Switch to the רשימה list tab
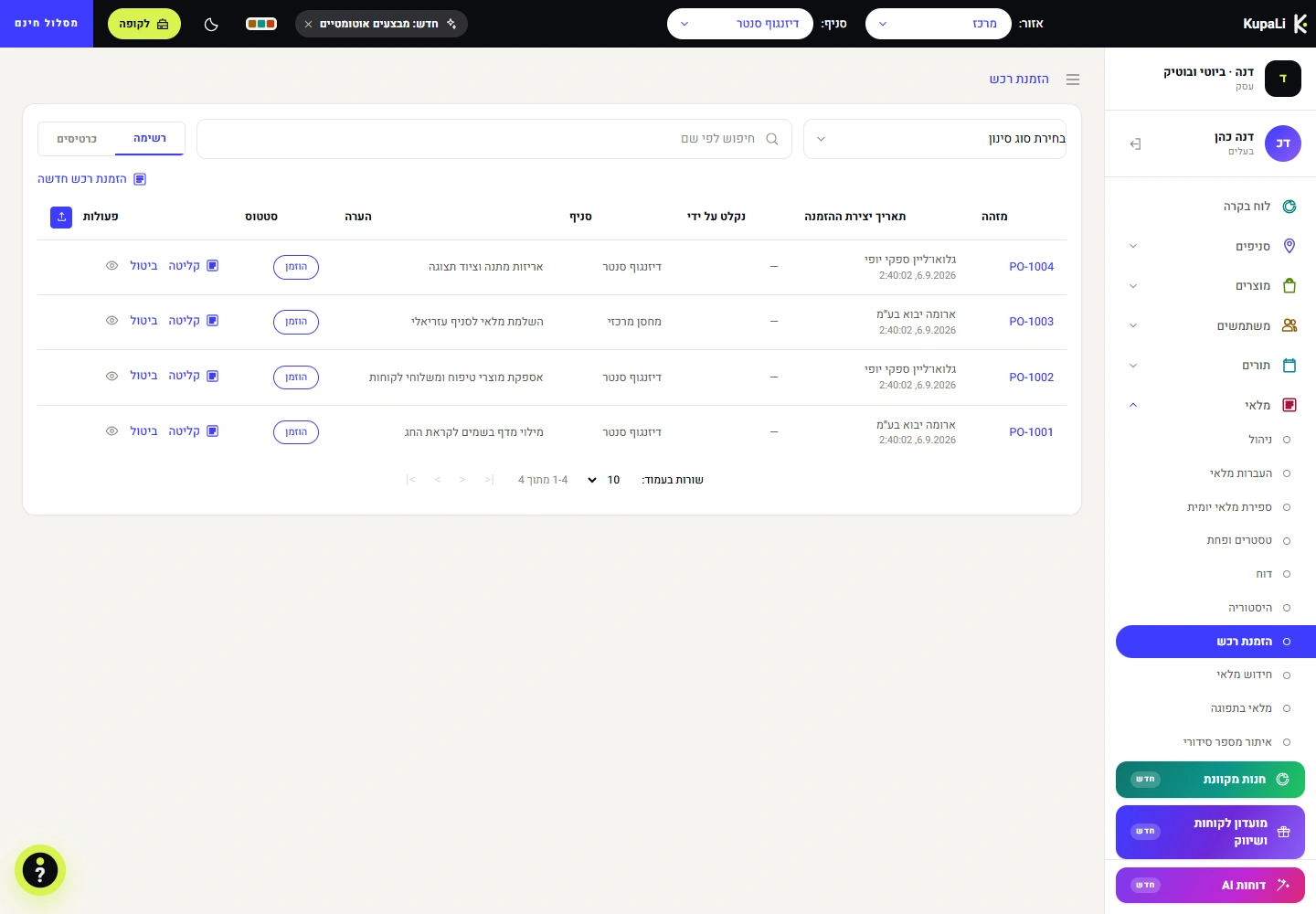Image resolution: width=1316 pixels, height=914 pixels. (149, 139)
